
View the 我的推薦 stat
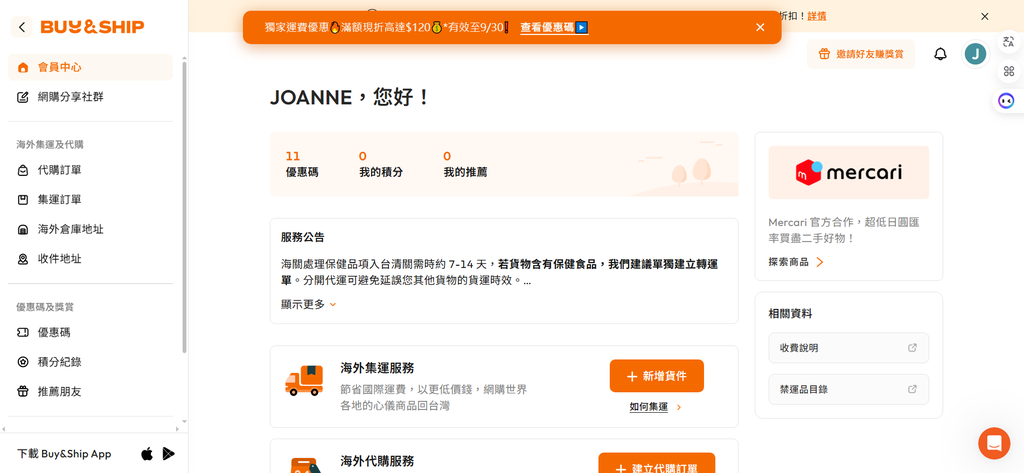tap(465, 165)
